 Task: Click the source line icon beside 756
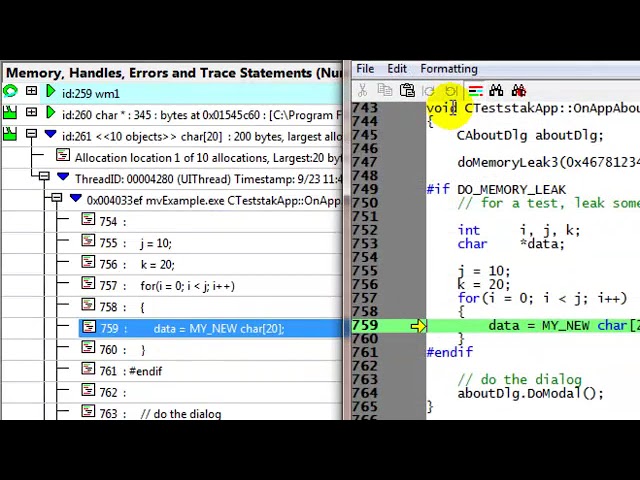[88, 262]
